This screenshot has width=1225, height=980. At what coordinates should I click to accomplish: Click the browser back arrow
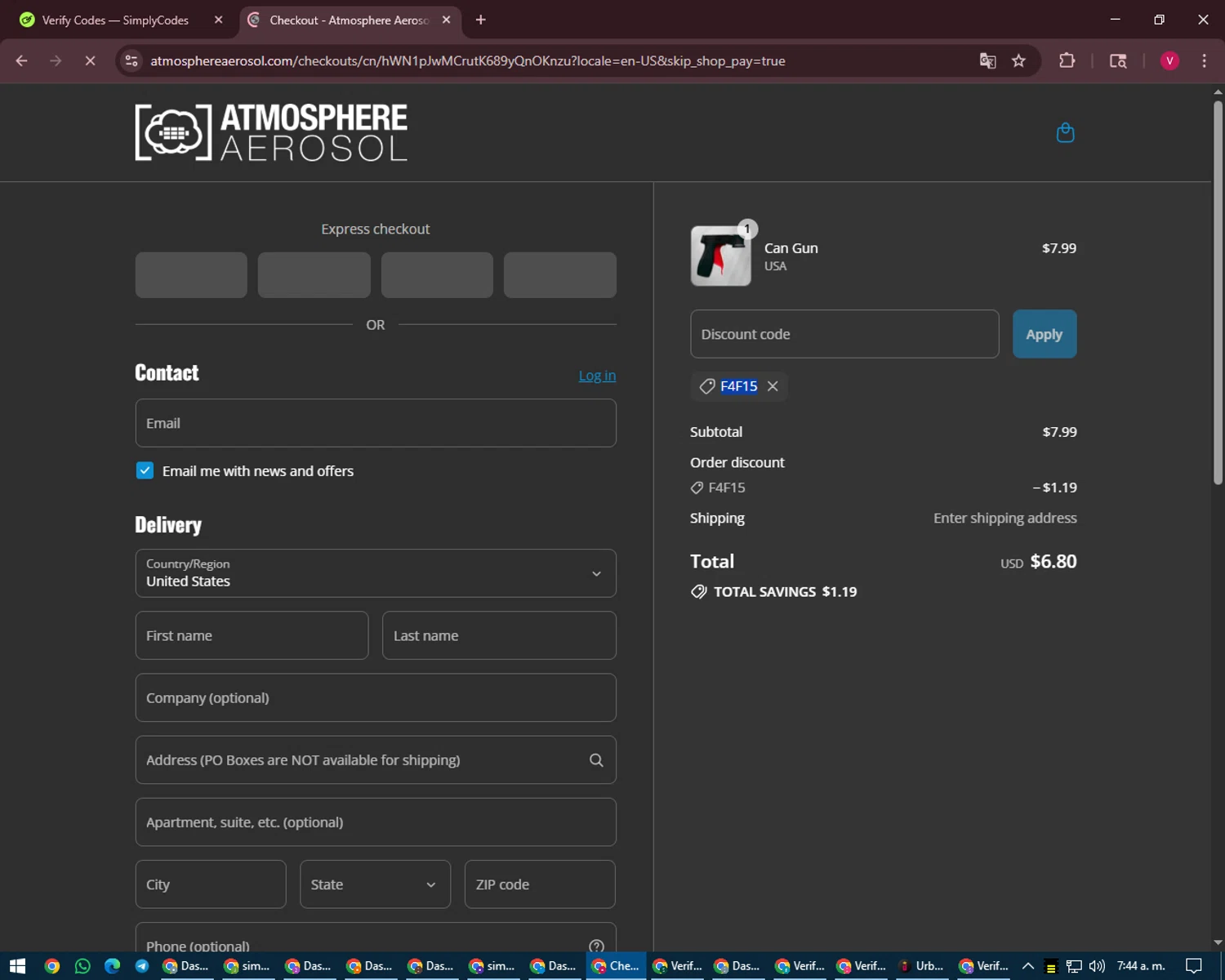coord(21,60)
